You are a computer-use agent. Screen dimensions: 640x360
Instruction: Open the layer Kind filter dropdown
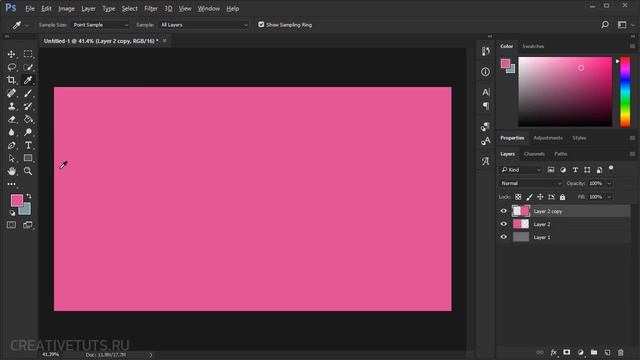click(521, 170)
